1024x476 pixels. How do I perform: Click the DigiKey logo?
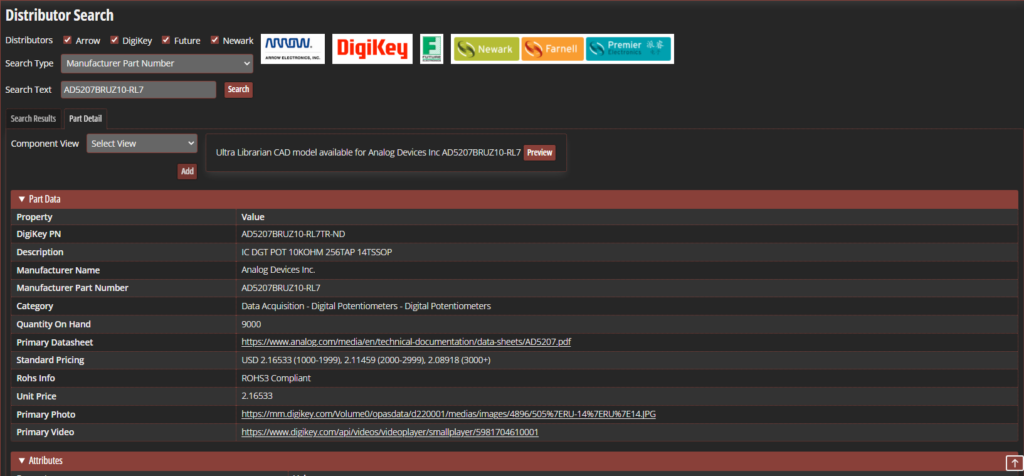[x=372, y=49]
